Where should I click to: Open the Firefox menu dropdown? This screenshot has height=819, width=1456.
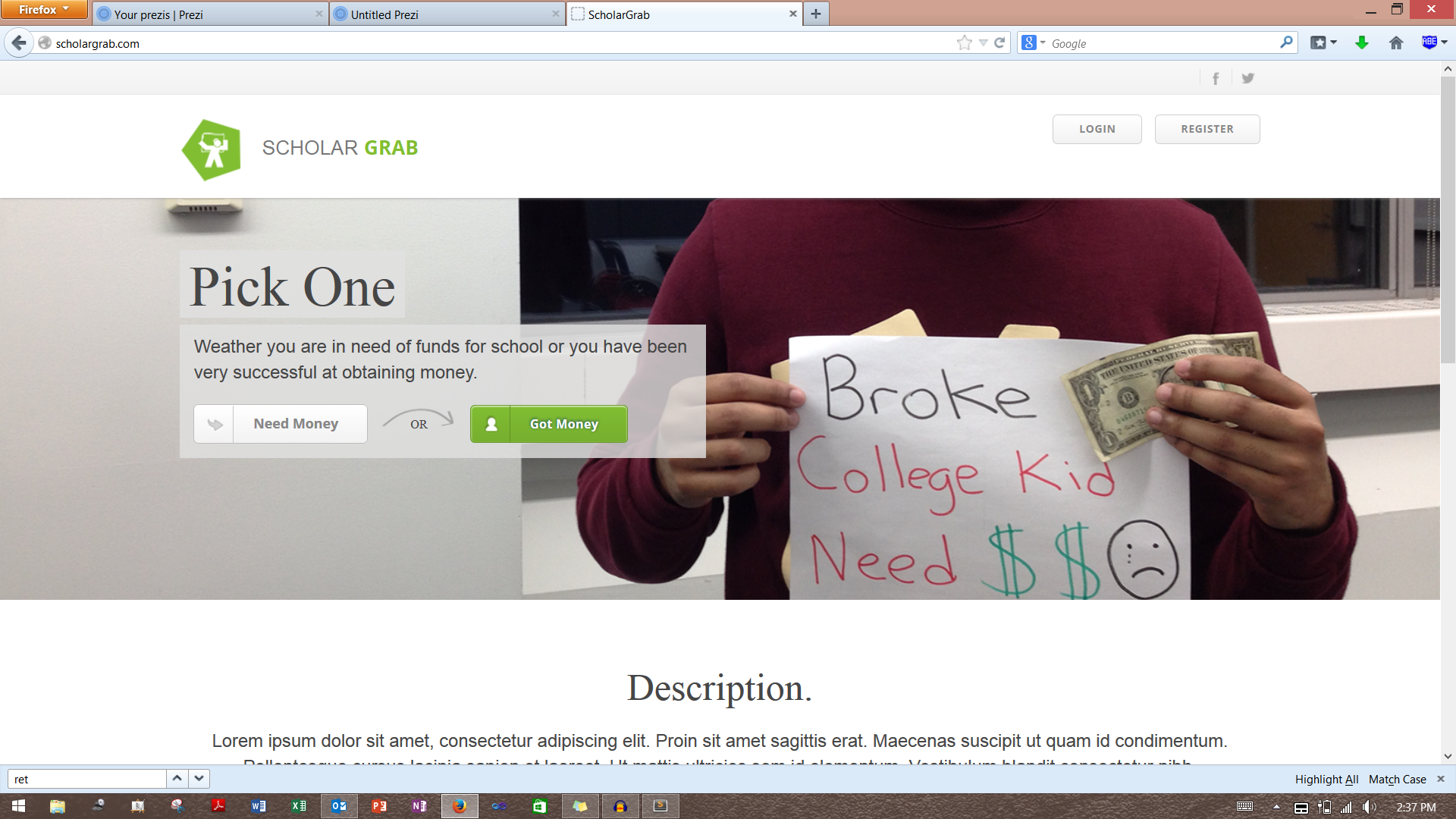44,10
